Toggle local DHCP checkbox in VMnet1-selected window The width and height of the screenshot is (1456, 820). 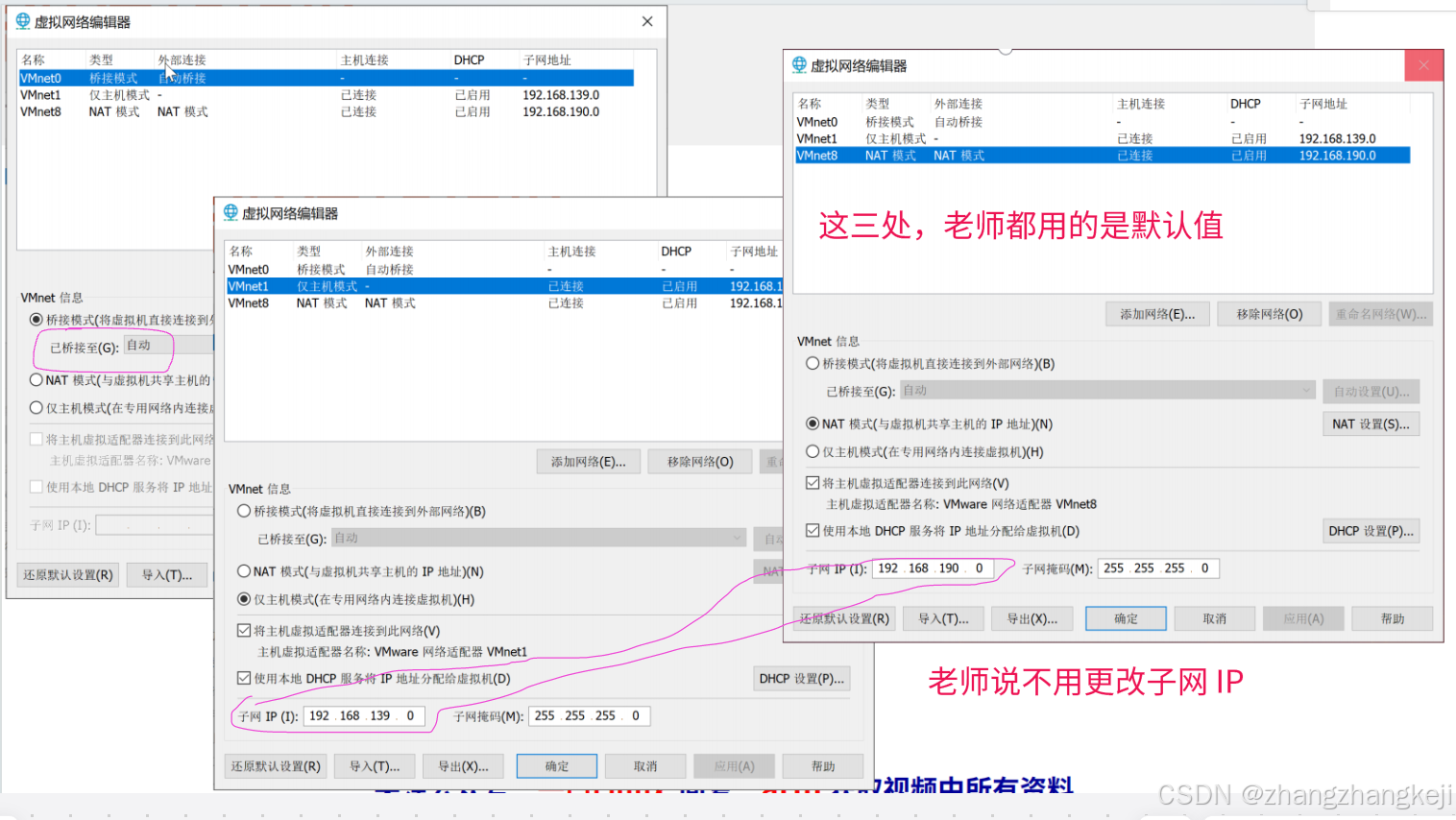click(244, 678)
